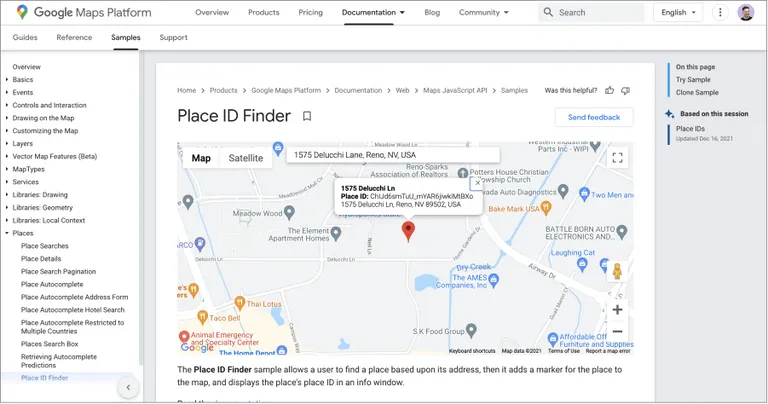The width and height of the screenshot is (768, 404).
Task: Switch to the Support tab
Action: (173, 37)
